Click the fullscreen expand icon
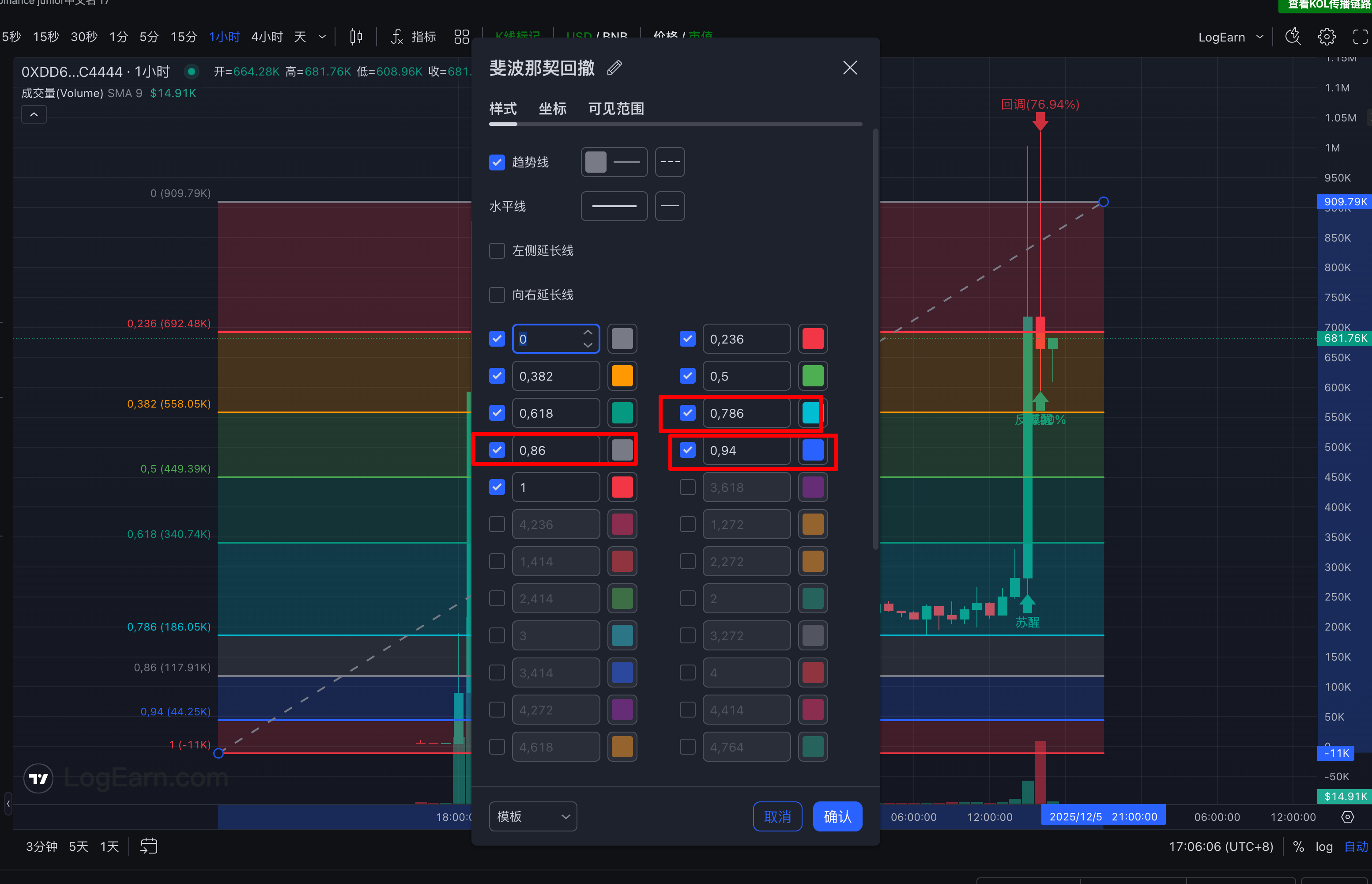Image resolution: width=1372 pixels, height=884 pixels. point(1360,37)
